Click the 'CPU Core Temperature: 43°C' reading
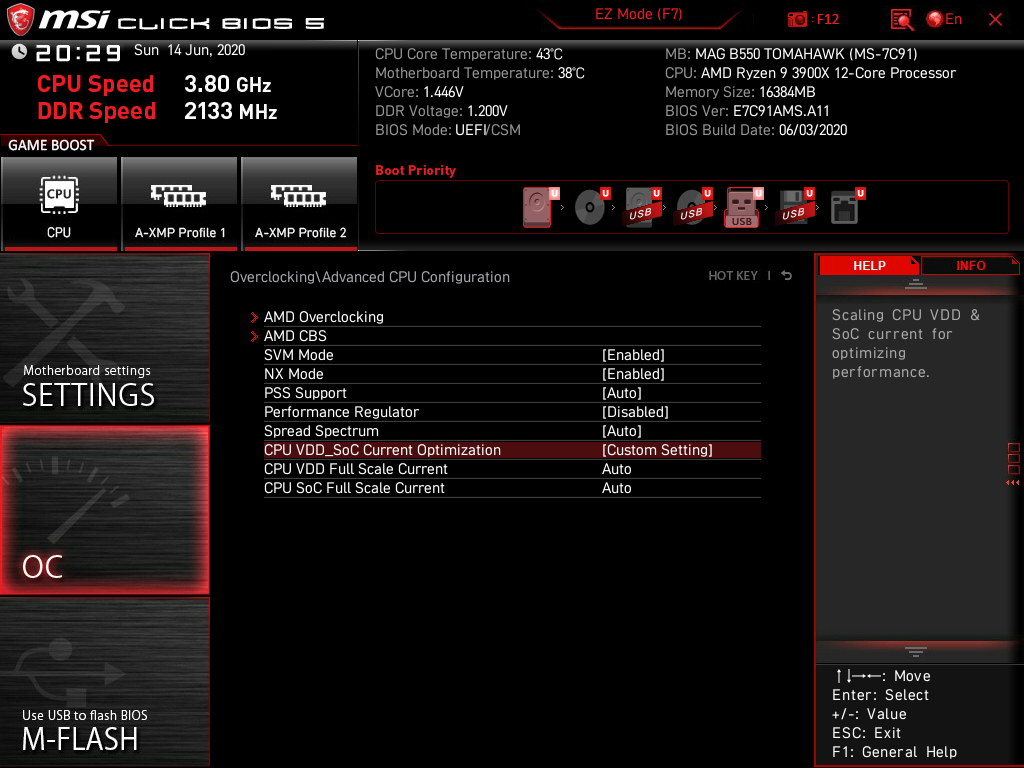1024x768 pixels. tap(469, 54)
